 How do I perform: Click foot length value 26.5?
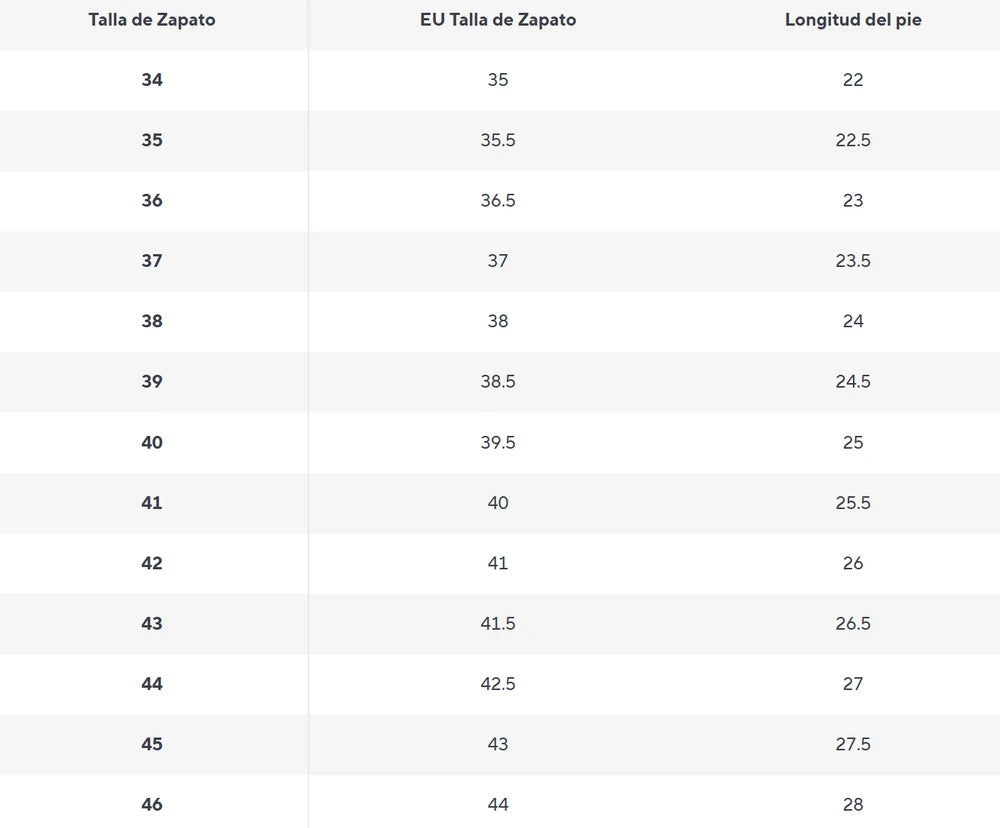coord(853,623)
